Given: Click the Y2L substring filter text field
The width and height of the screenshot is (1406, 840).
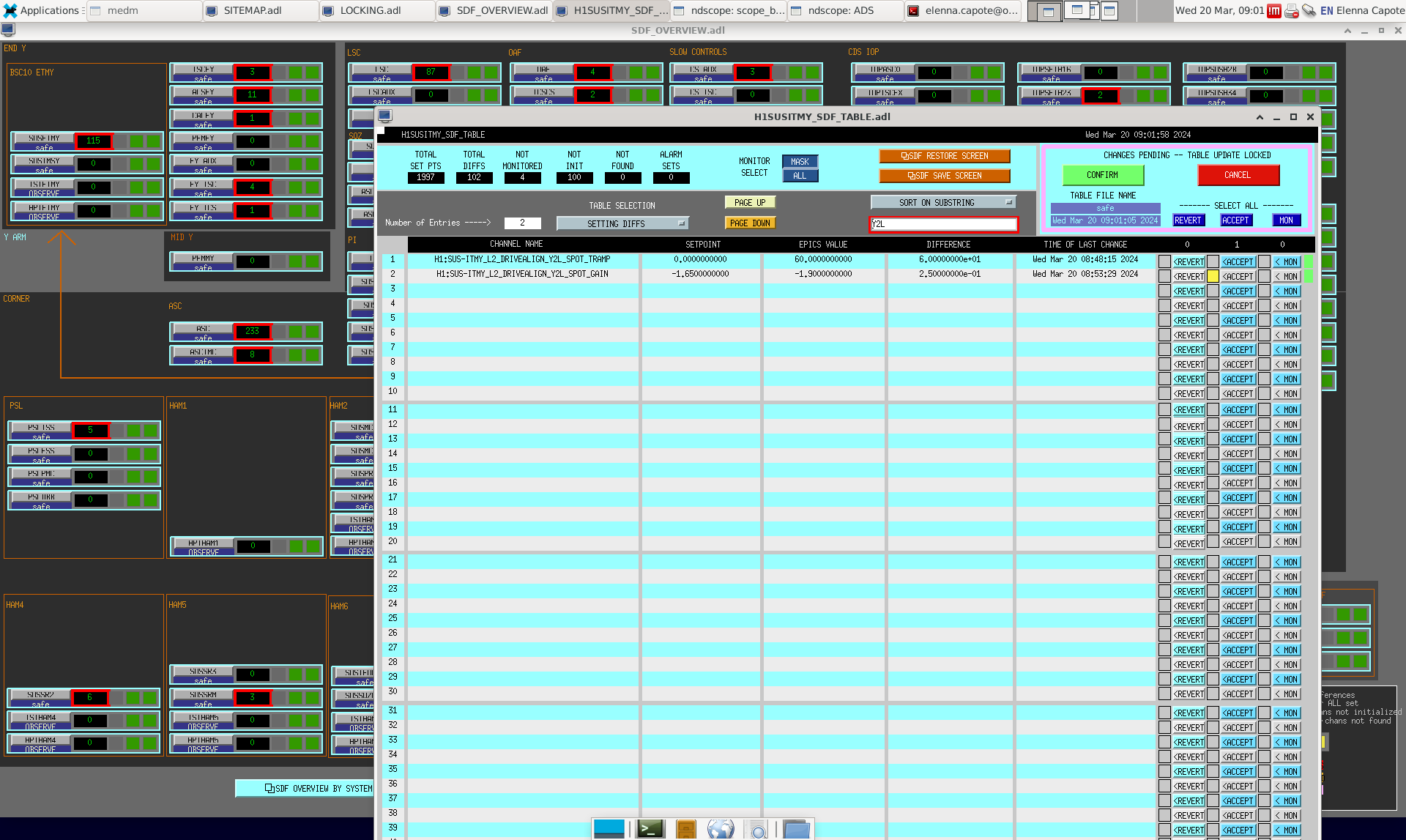Looking at the screenshot, I should 943,224.
